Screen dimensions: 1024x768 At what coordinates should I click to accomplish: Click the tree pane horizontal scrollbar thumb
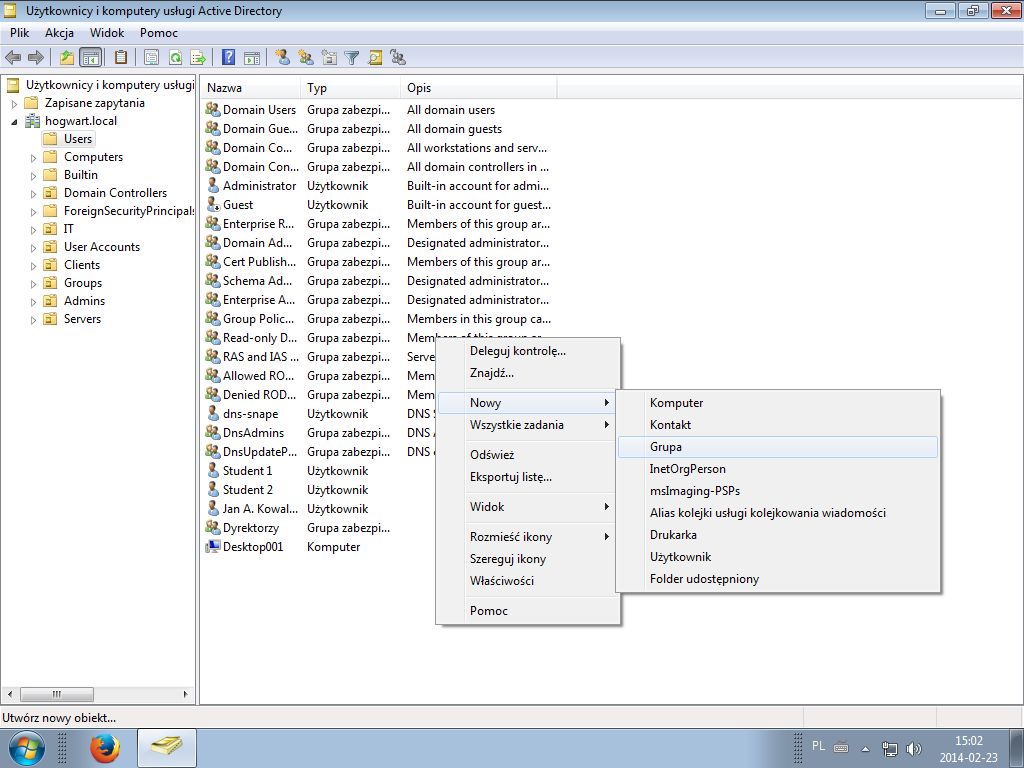point(57,694)
